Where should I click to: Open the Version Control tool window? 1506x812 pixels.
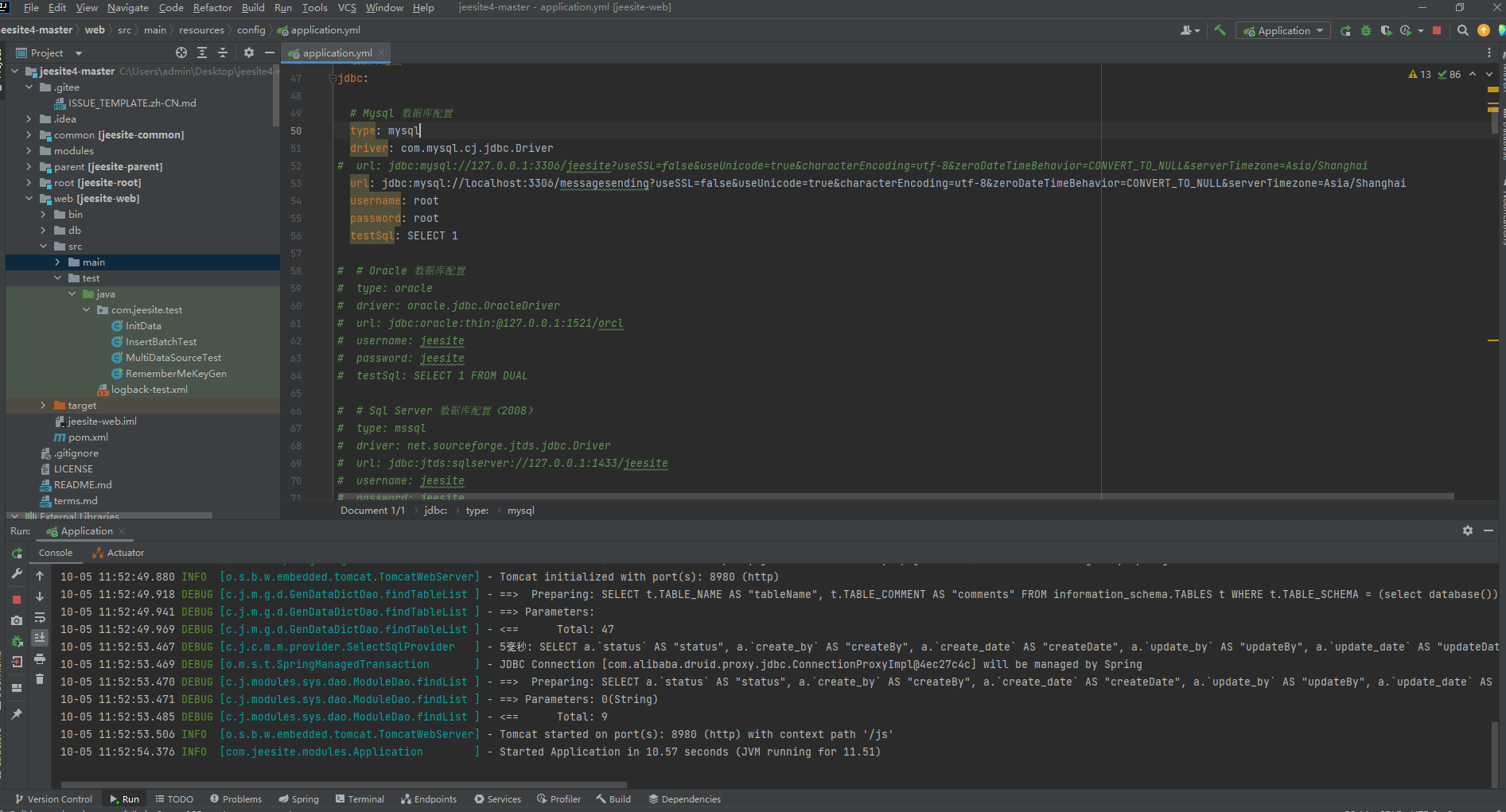[x=53, y=799]
